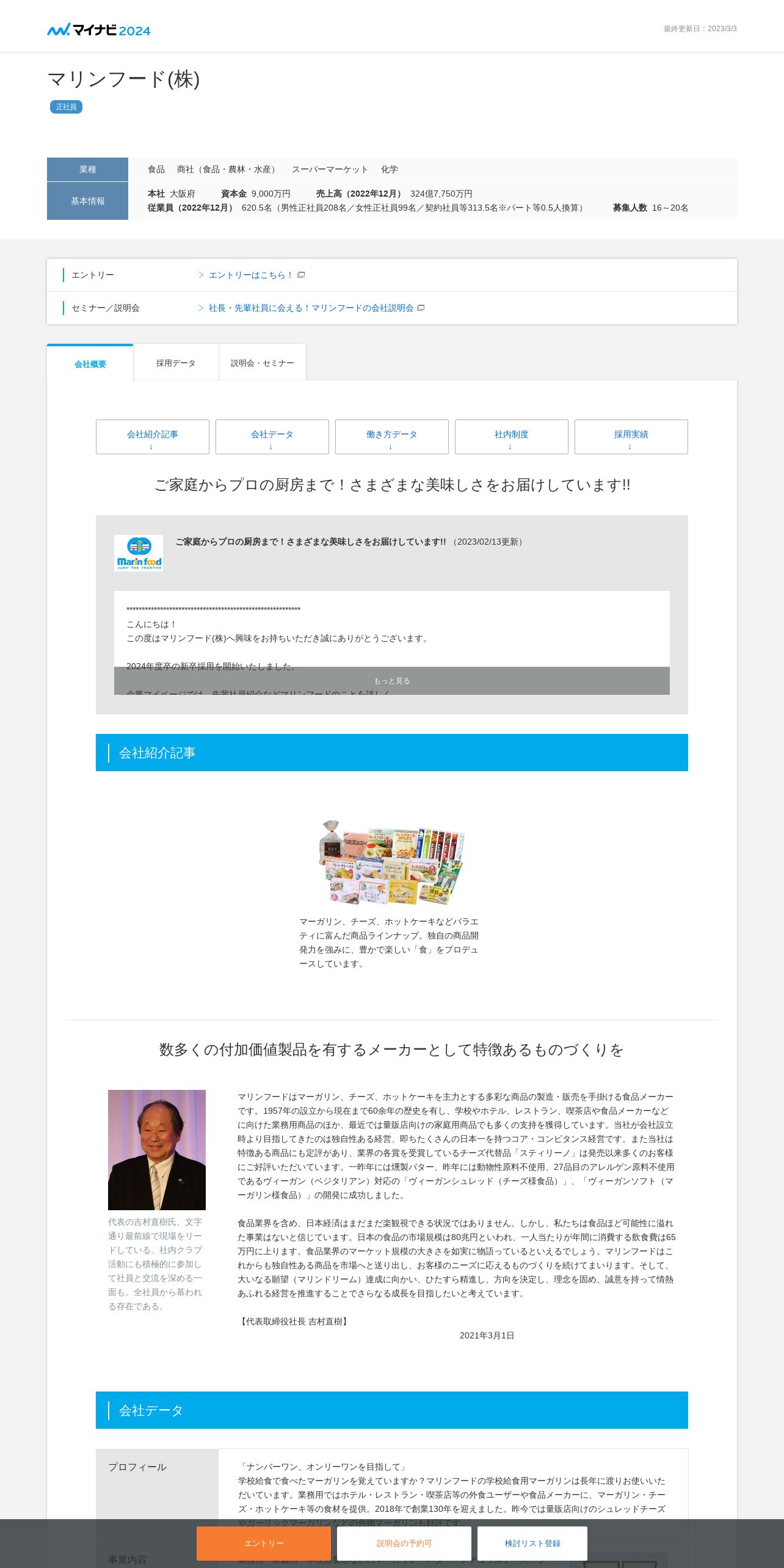Open the エントリーはこちら！ link

click(x=250, y=275)
